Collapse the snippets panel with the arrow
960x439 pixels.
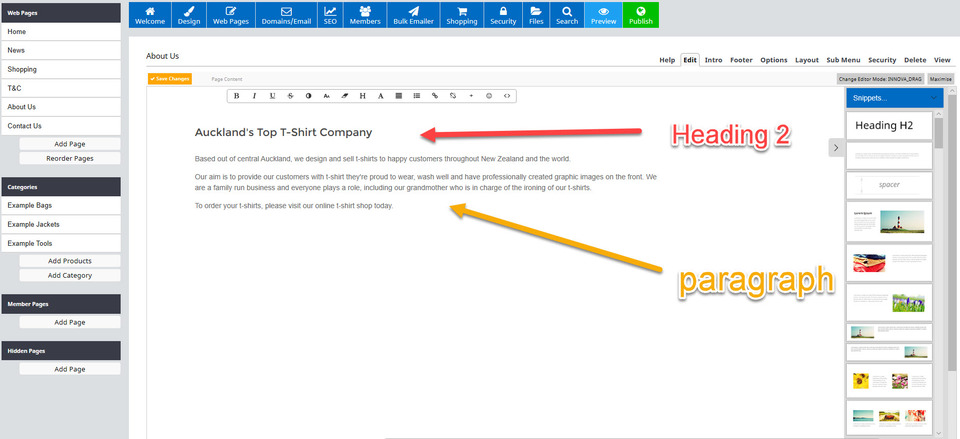(x=835, y=147)
